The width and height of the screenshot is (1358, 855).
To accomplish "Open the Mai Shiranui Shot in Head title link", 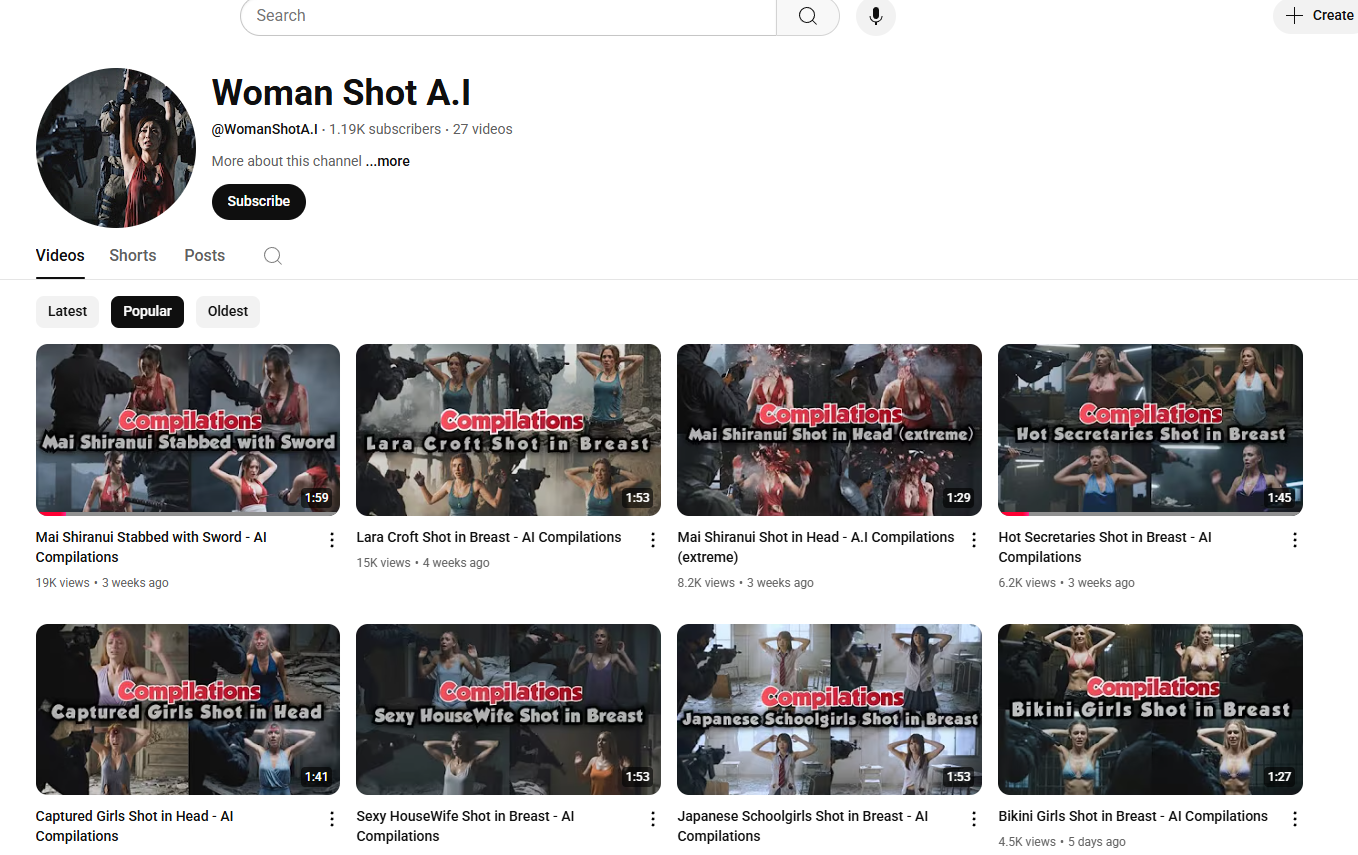I will point(816,547).
